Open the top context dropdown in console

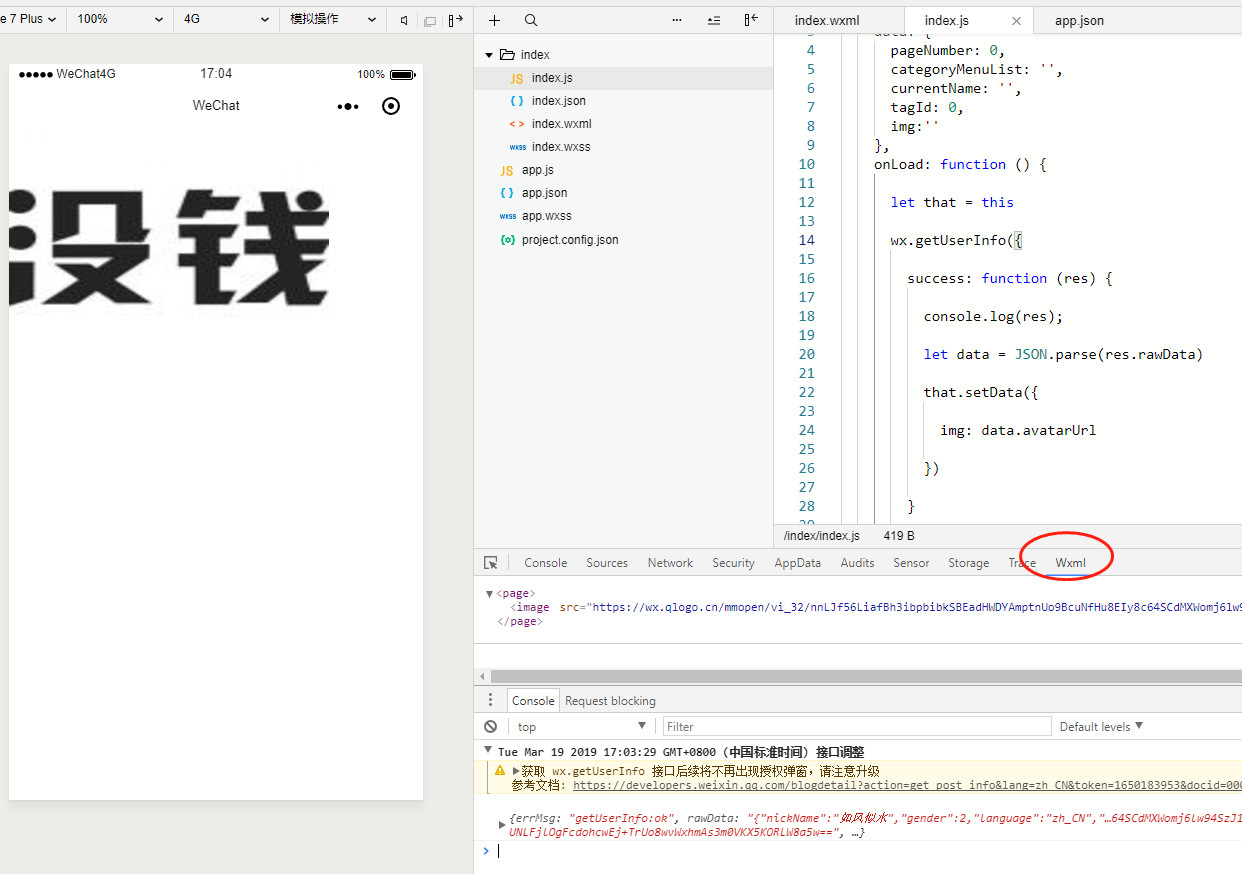[581, 727]
